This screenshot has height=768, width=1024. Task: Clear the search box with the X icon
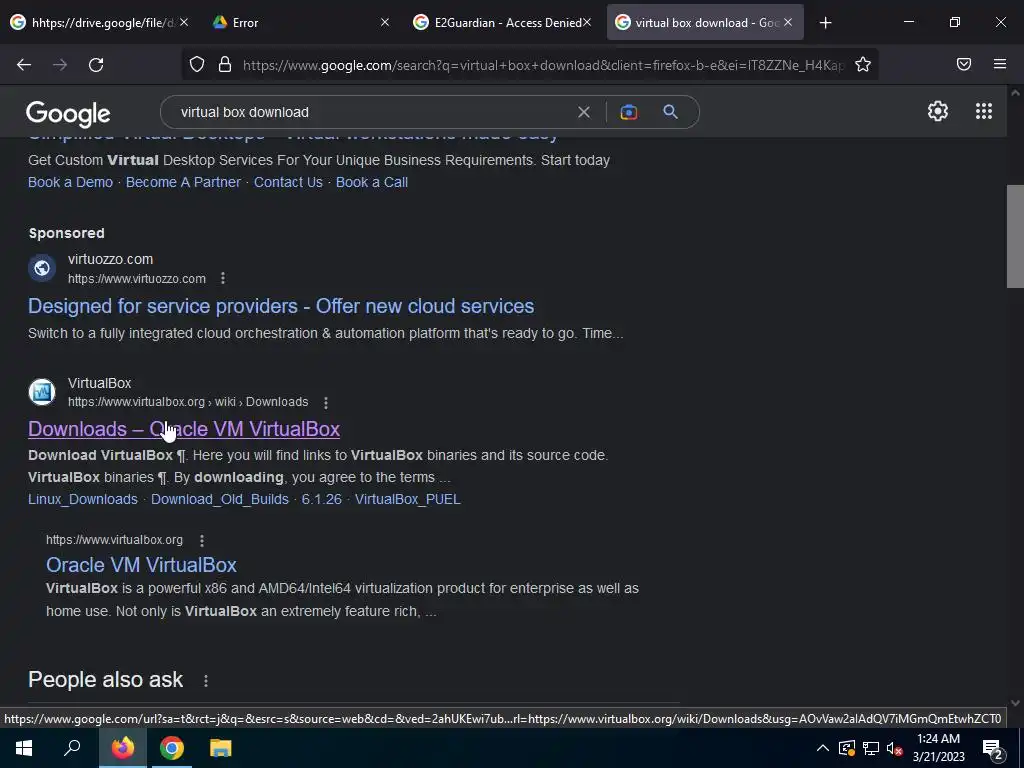pyautogui.click(x=584, y=112)
